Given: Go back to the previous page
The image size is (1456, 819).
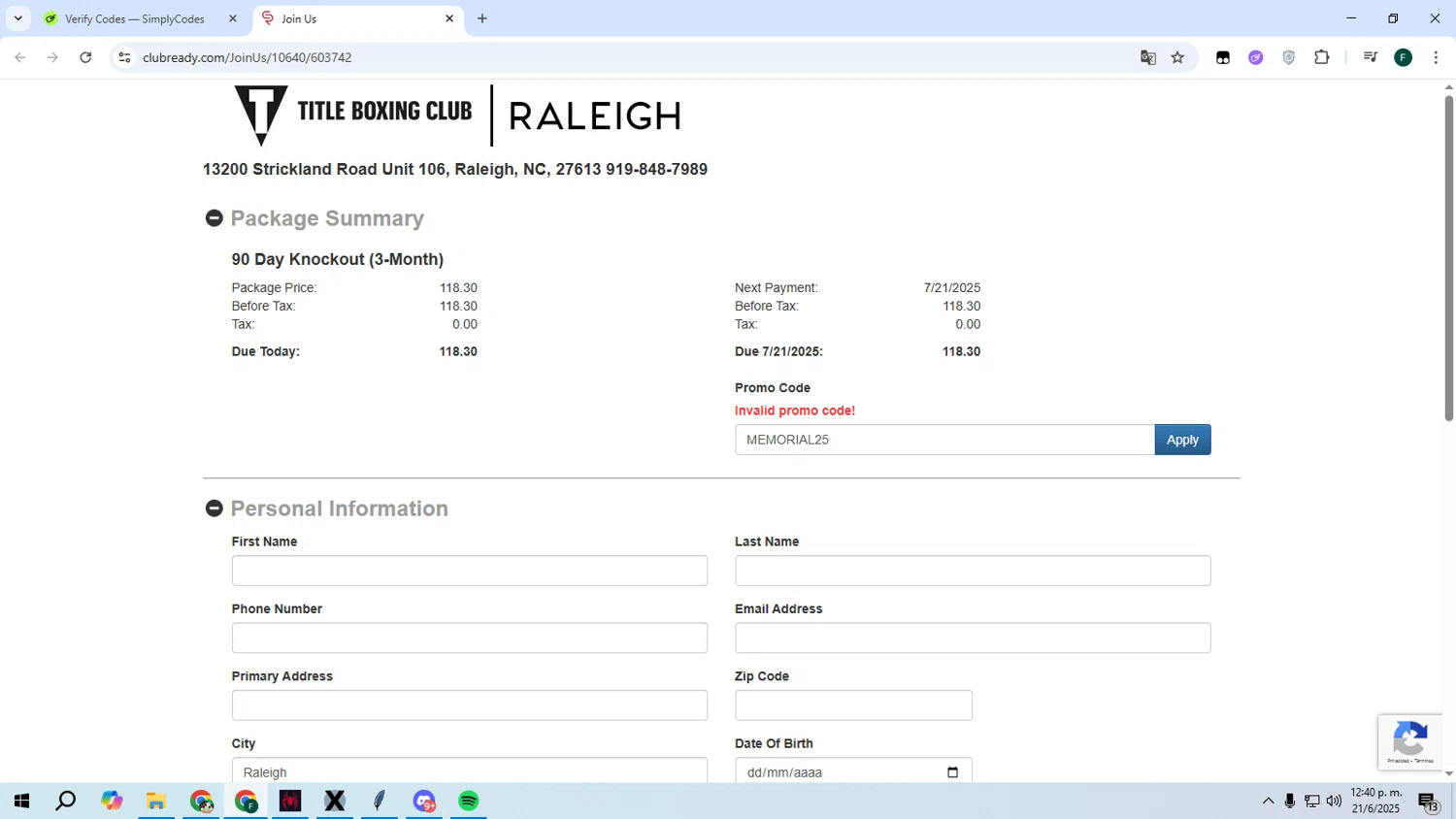Looking at the screenshot, I should 20,57.
